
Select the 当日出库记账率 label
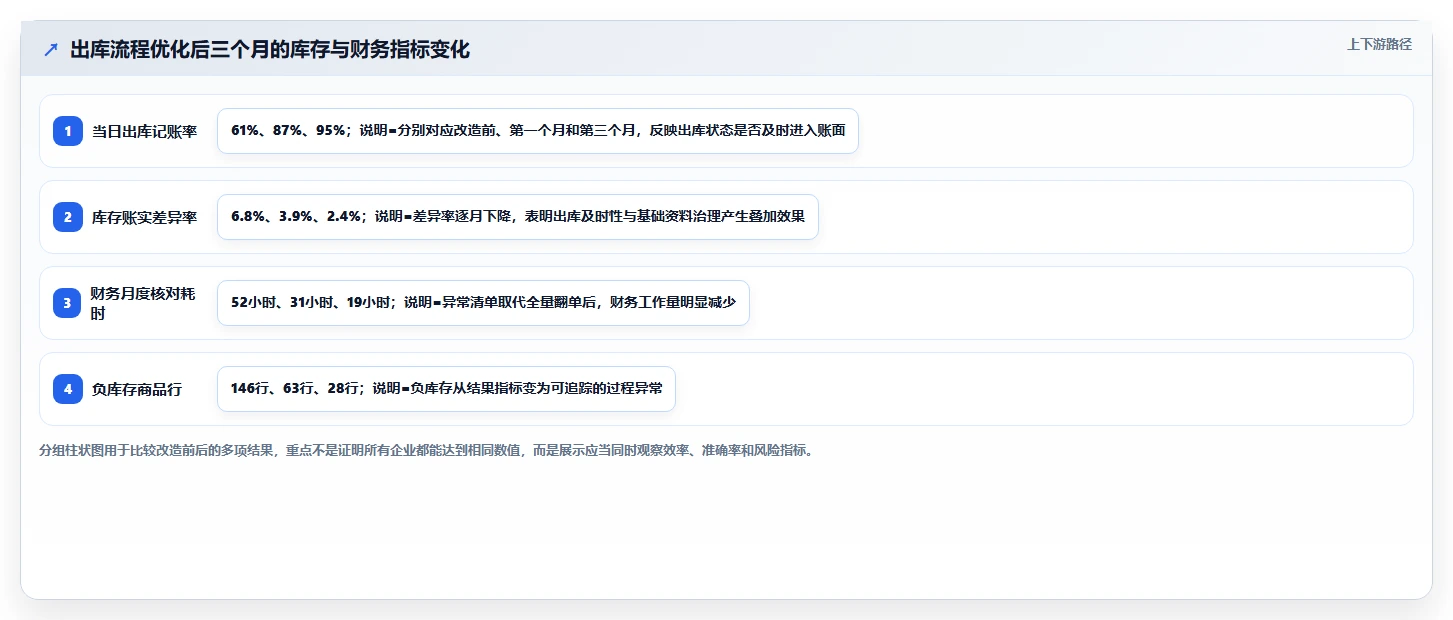point(145,131)
